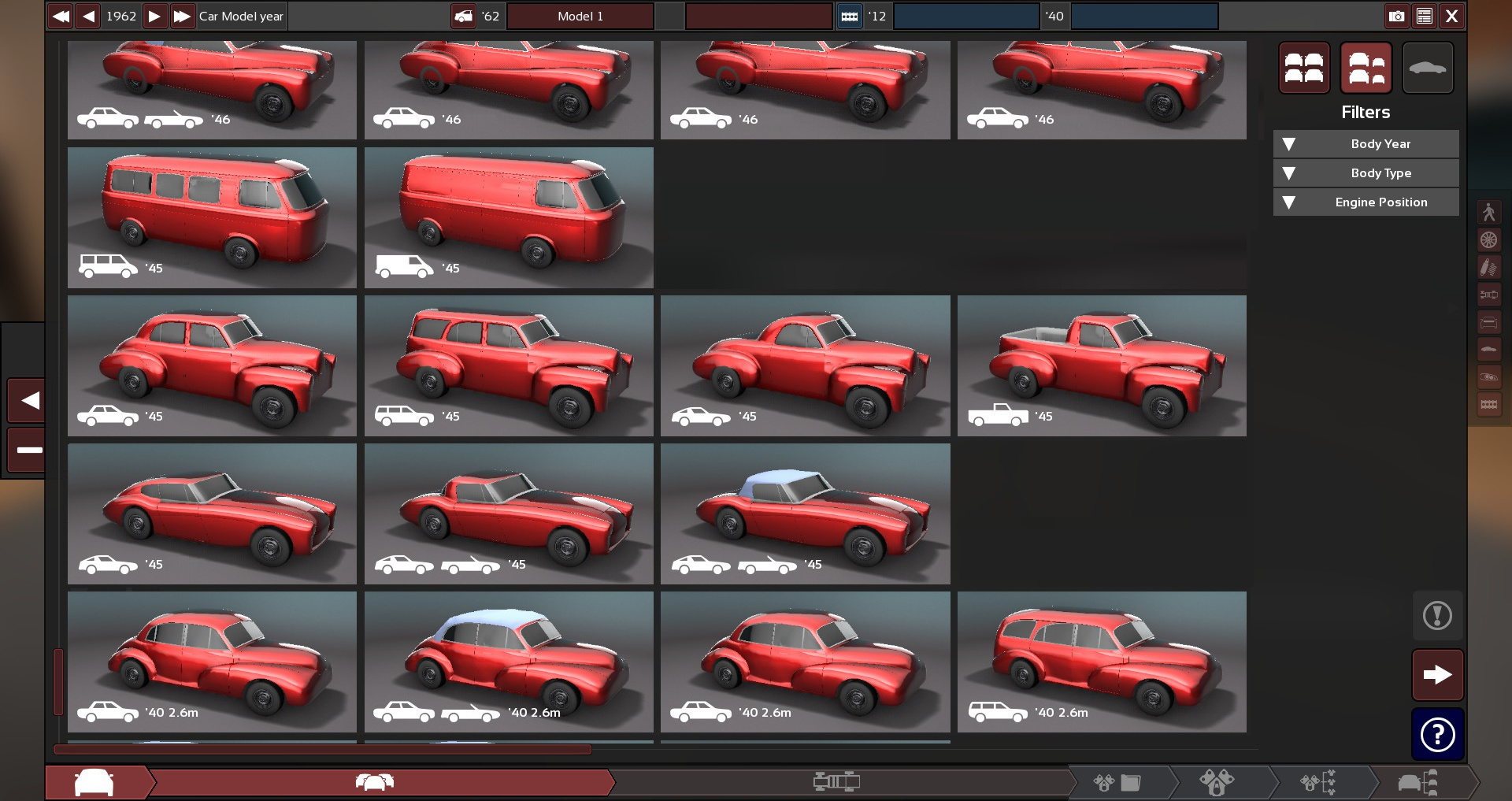Proceed with the white next arrow button
This screenshot has height=801, width=1512.
point(1437,675)
